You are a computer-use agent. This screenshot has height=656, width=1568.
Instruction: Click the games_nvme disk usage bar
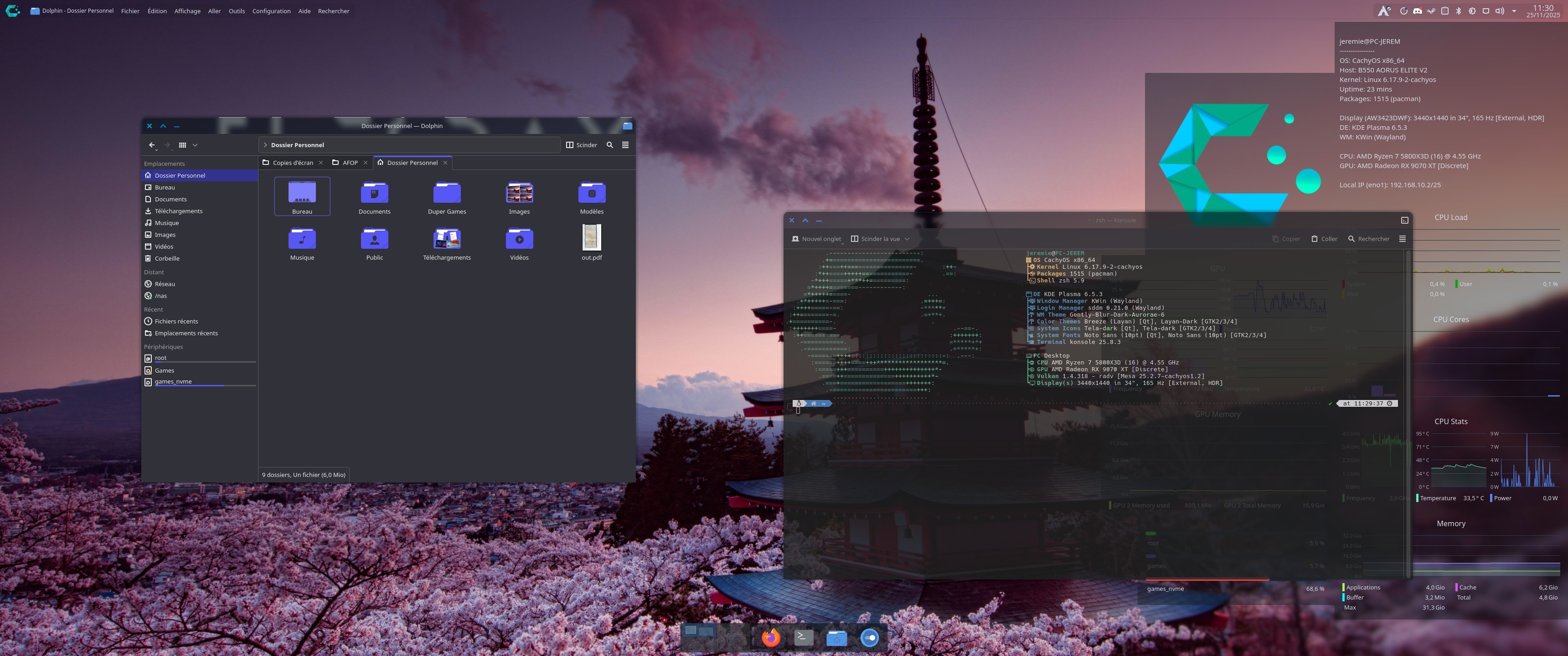point(1207,580)
